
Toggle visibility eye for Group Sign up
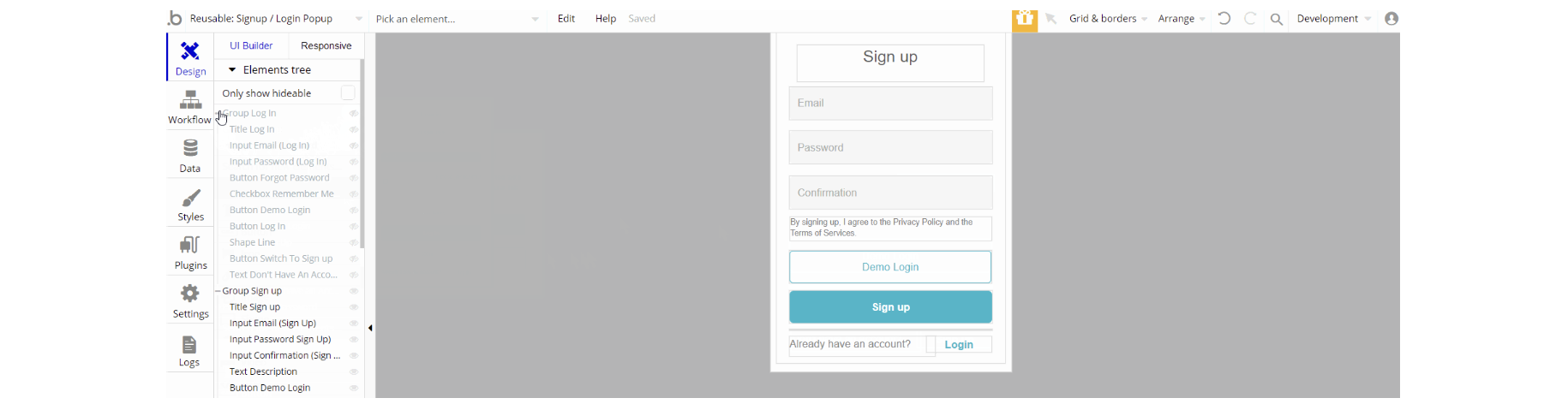pyautogui.click(x=353, y=291)
